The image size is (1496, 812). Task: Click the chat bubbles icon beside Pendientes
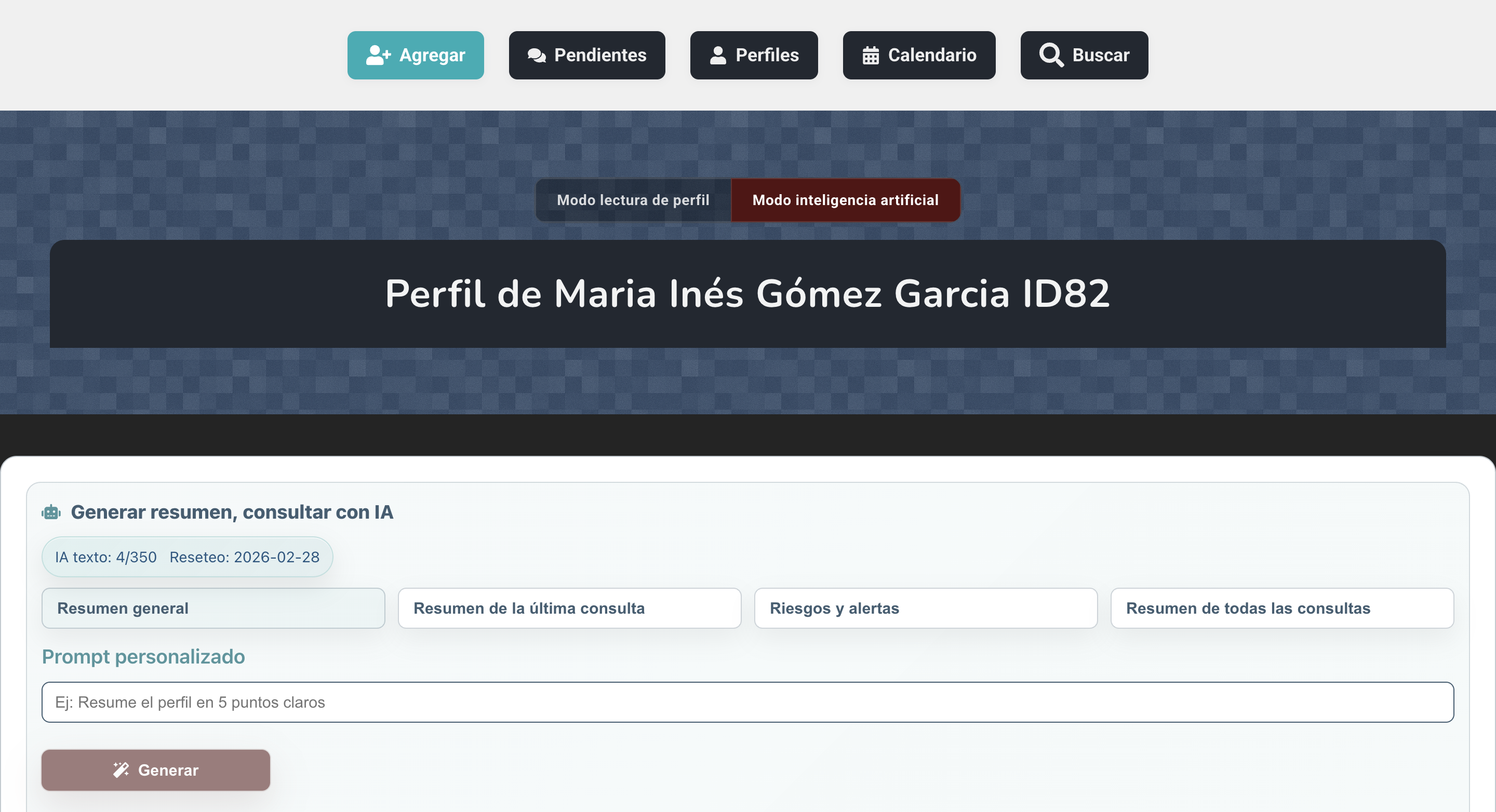[536, 55]
